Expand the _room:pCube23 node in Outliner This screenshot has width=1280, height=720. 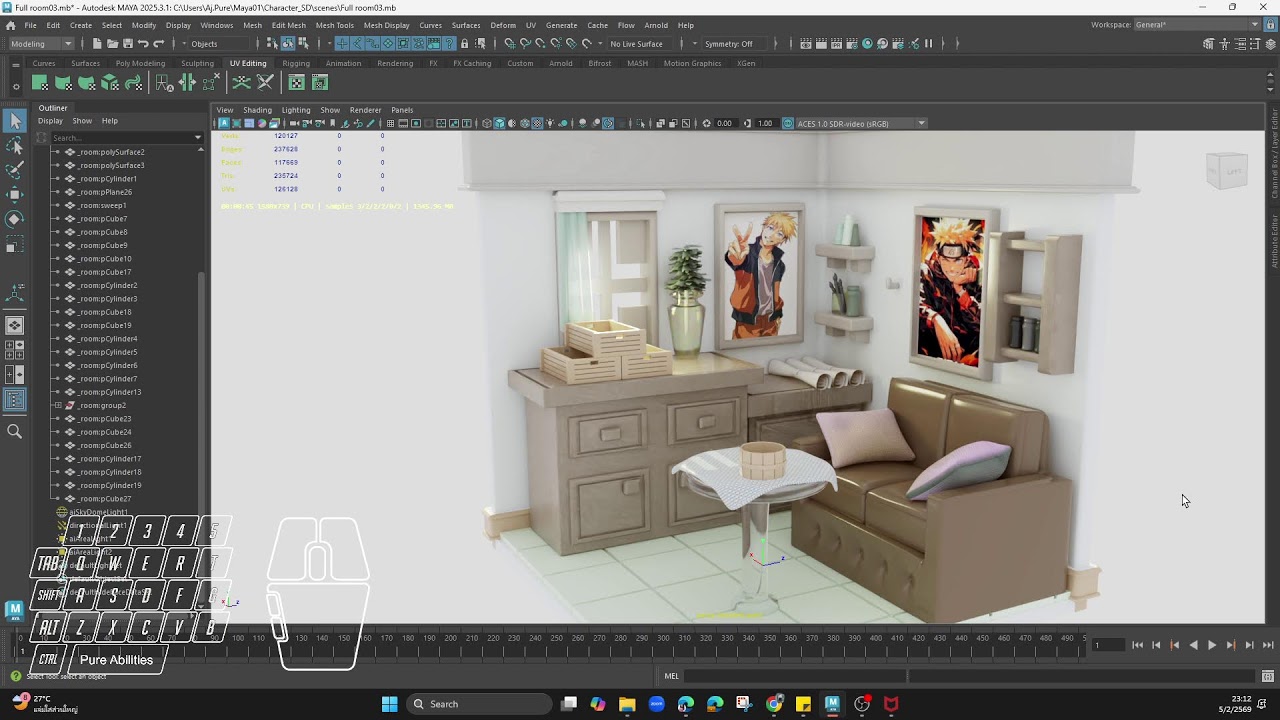click(56, 419)
